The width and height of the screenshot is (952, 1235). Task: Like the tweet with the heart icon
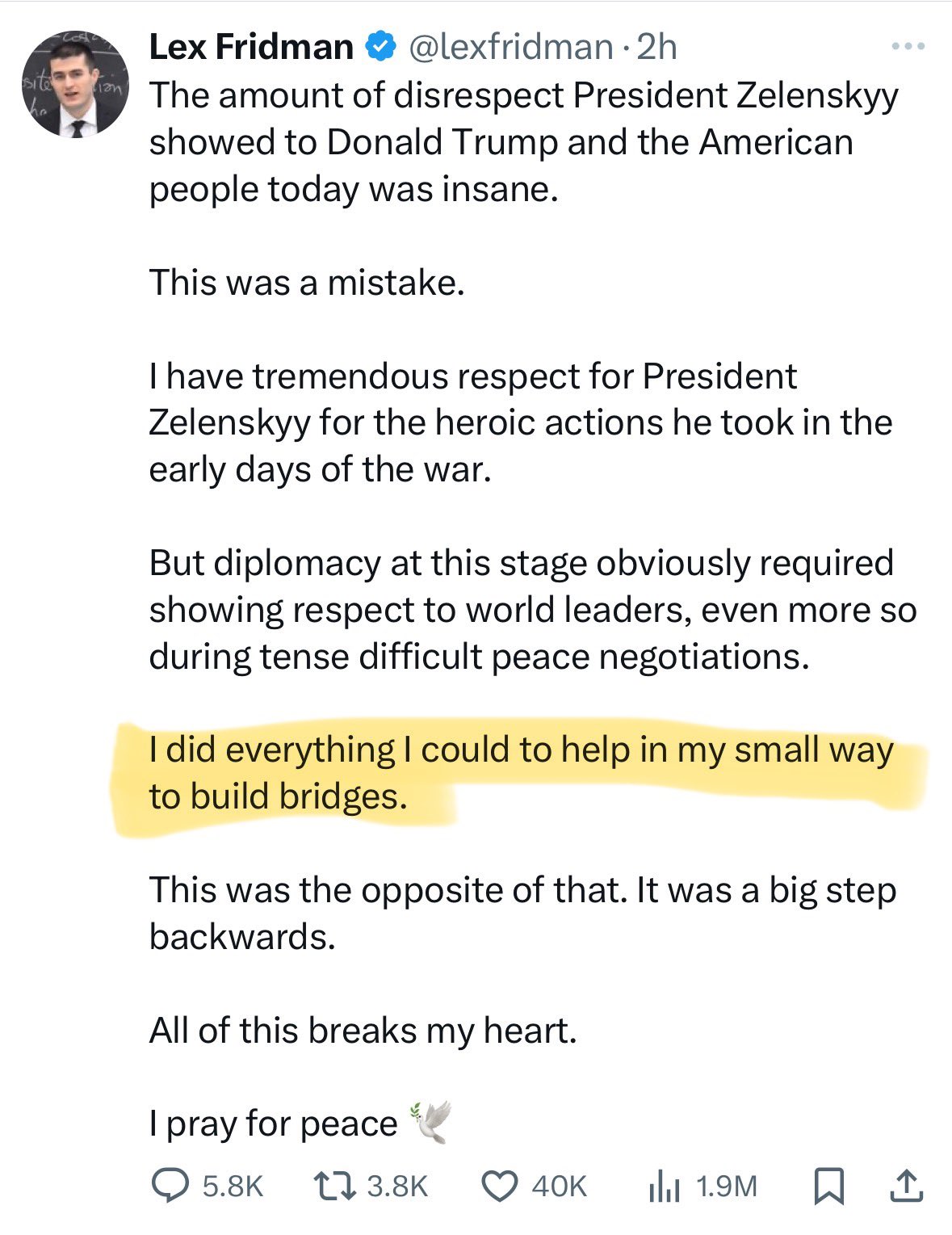(x=500, y=1186)
